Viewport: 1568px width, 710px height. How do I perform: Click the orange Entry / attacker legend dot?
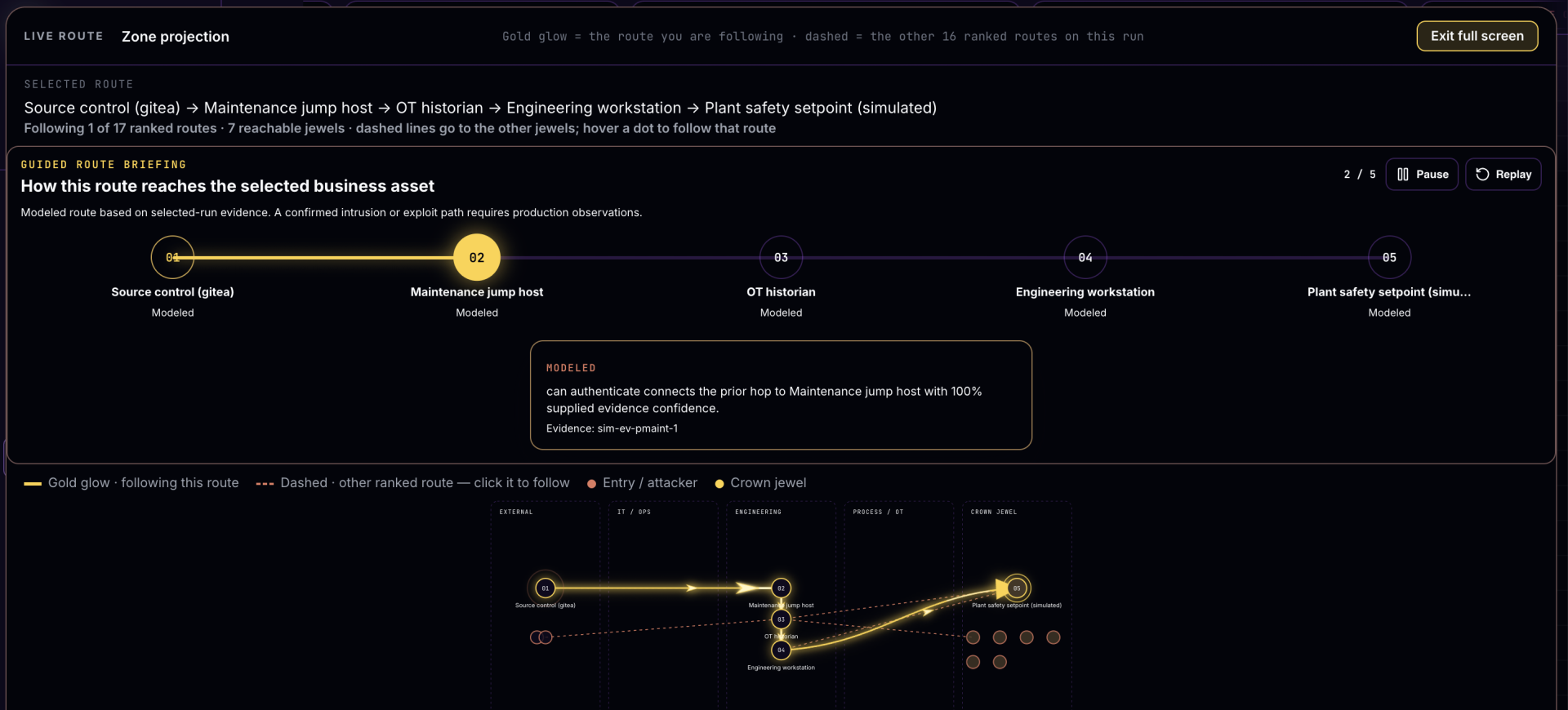point(591,484)
